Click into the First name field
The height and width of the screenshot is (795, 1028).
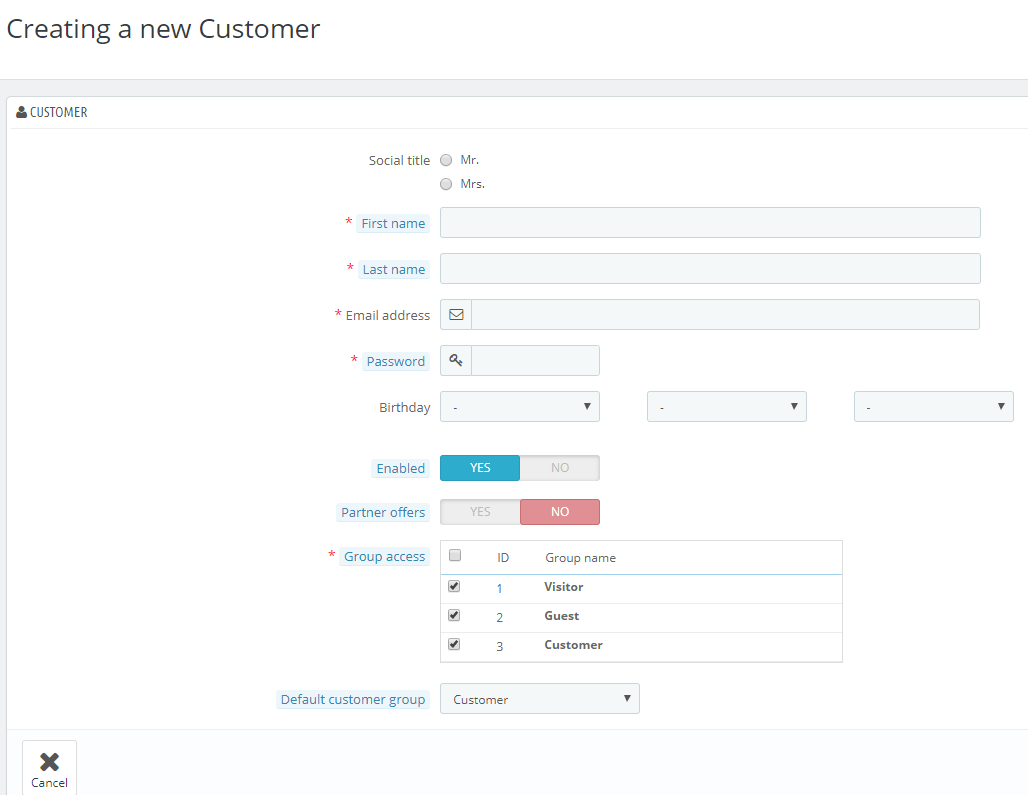pos(710,223)
